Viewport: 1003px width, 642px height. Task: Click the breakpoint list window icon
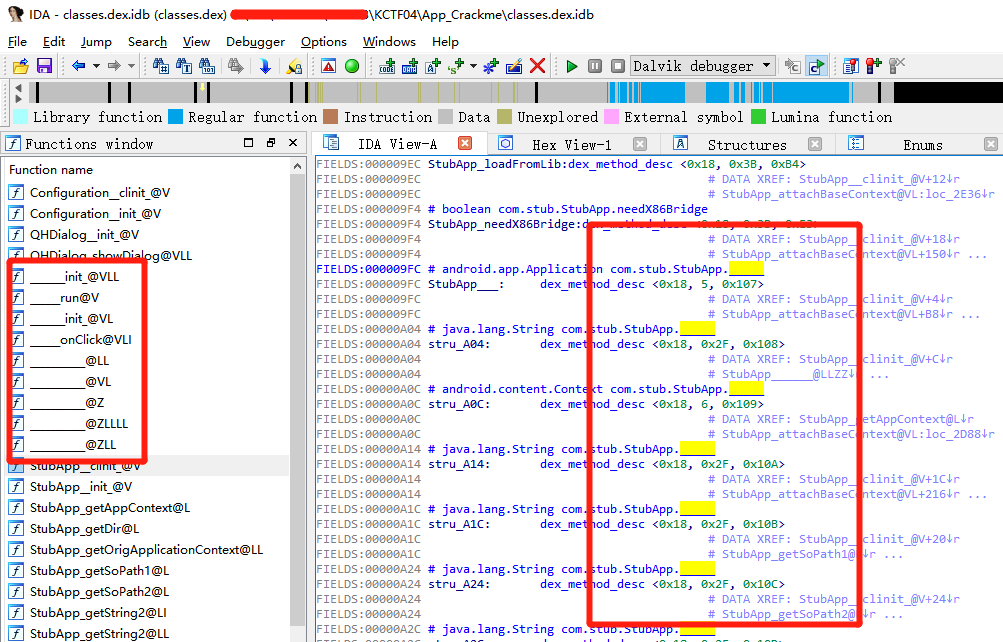pyautogui.click(x=851, y=66)
